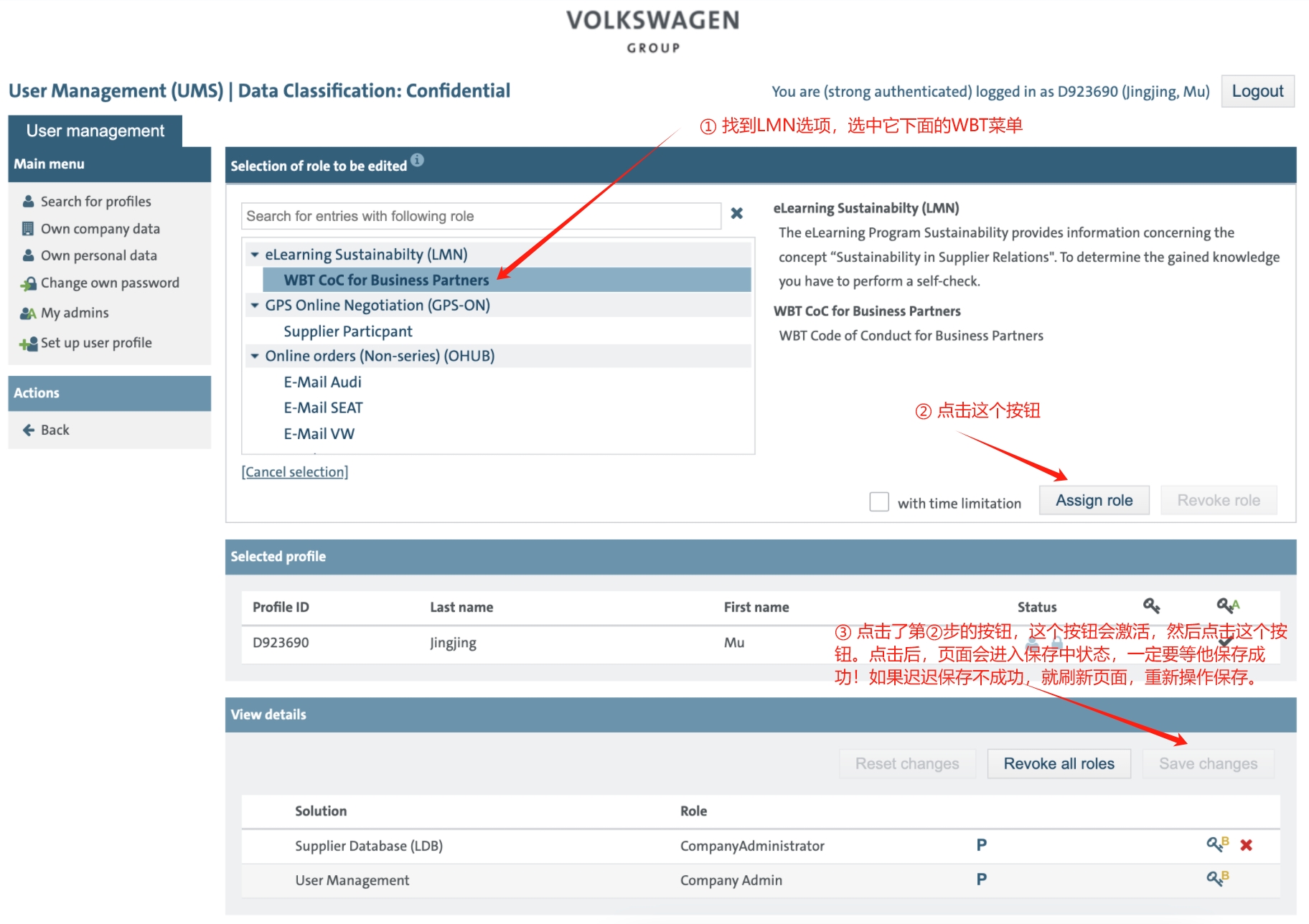1309x924 pixels.
Task: Collapse GPS Online Negotiation (GPS-ON) node
Action: pyautogui.click(x=254, y=305)
